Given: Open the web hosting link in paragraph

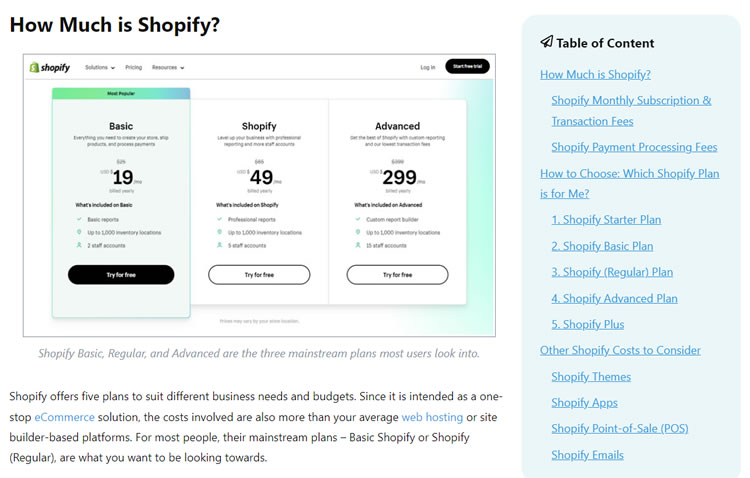Looking at the screenshot, I should pyautogui.click(x=432, y=417).
